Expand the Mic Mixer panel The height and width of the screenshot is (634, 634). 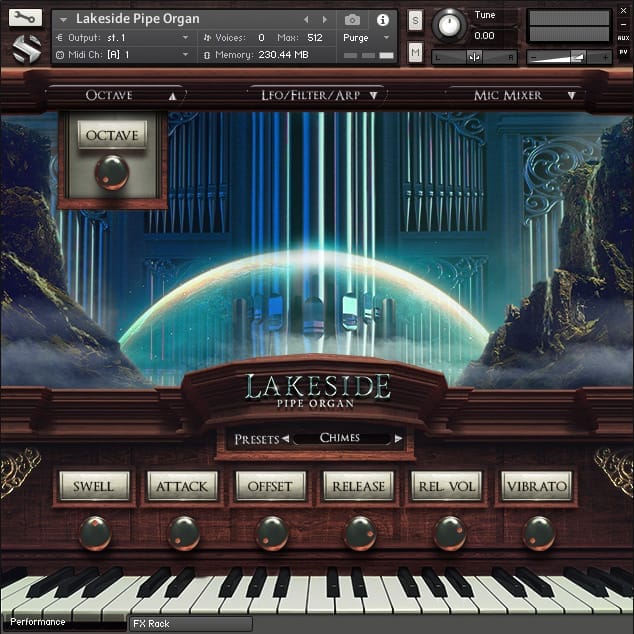tap(571, 96)
